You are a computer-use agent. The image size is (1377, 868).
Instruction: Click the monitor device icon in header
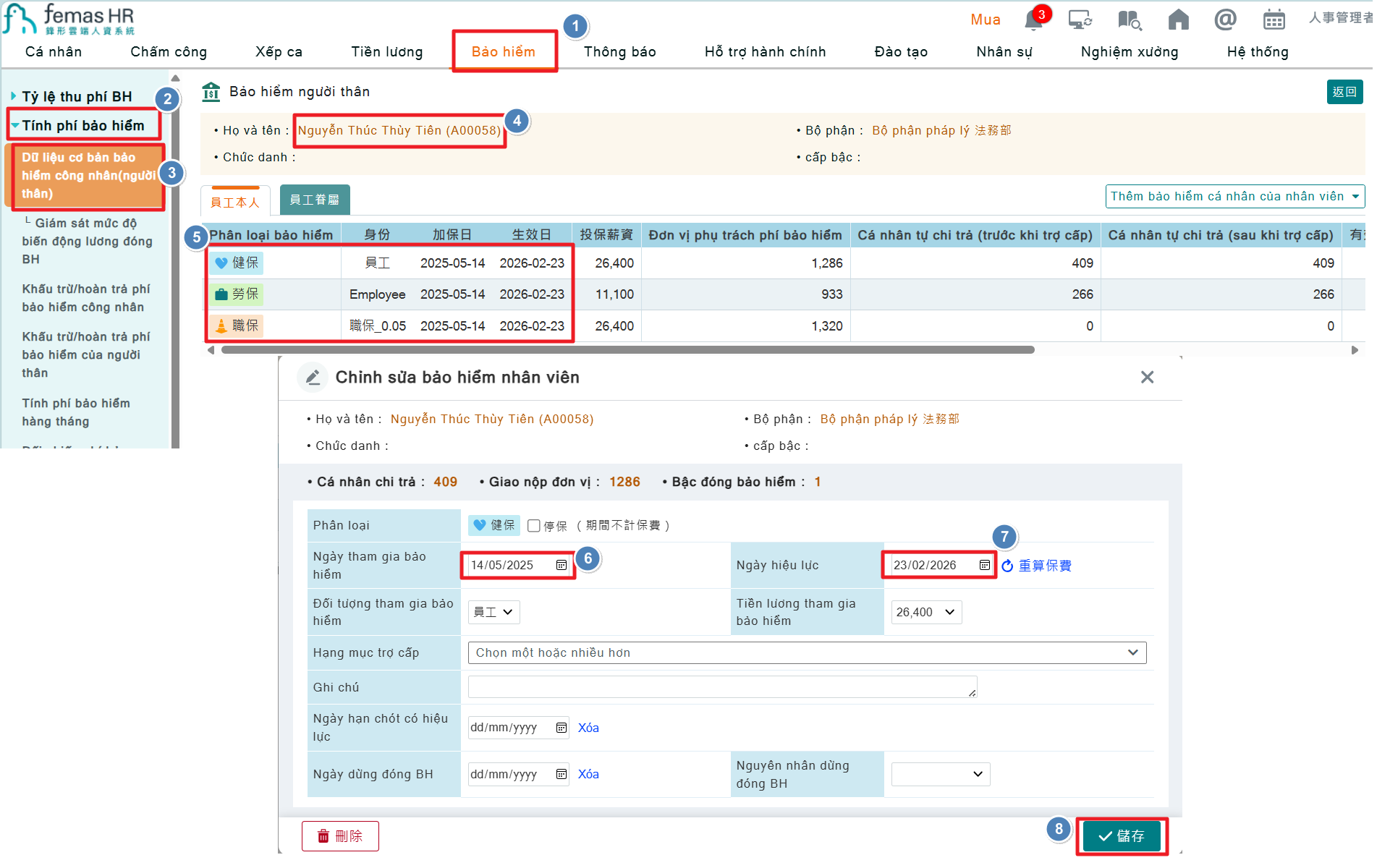pos(1080,20)
